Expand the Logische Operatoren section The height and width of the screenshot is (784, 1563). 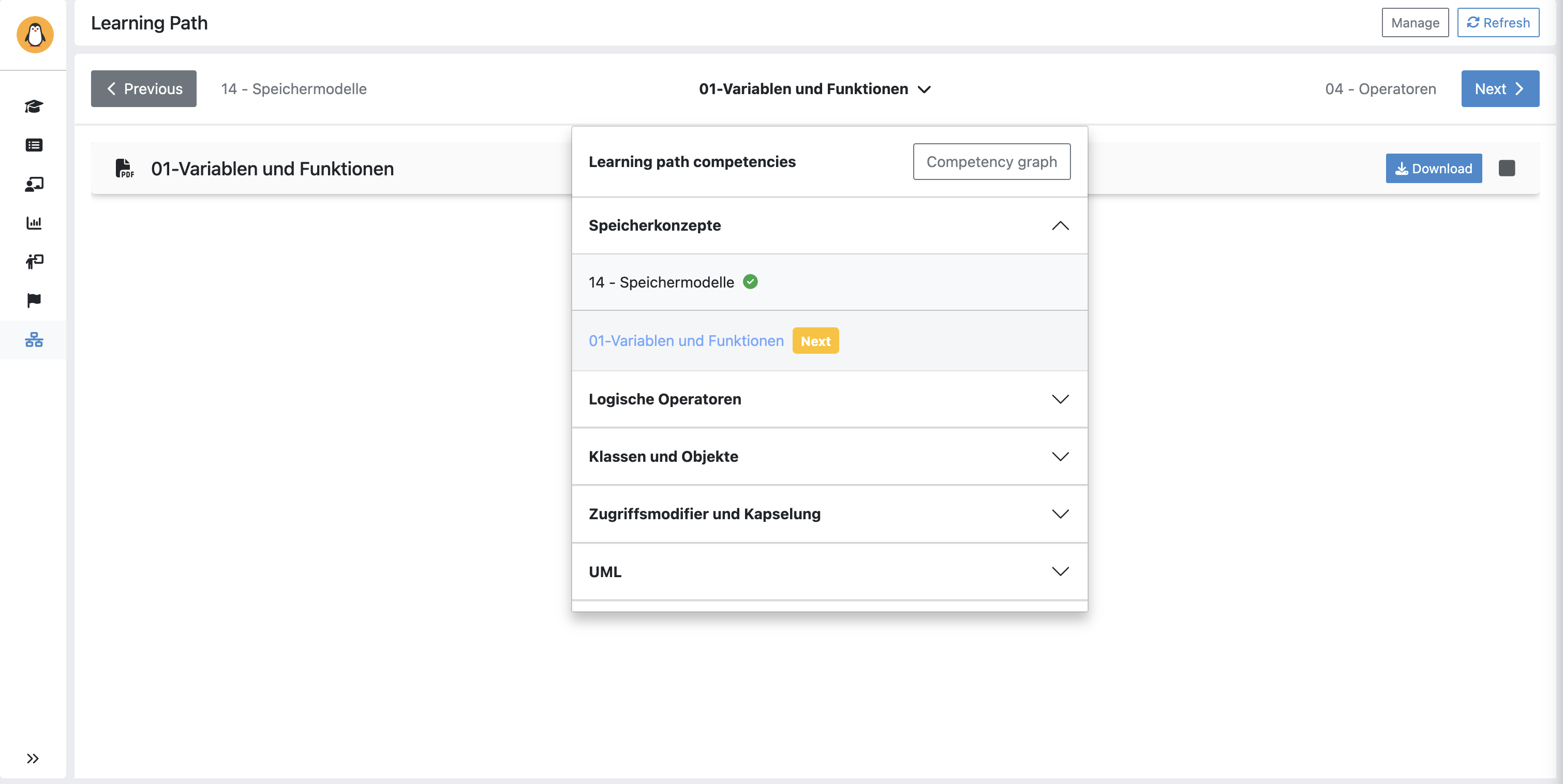1060,399
